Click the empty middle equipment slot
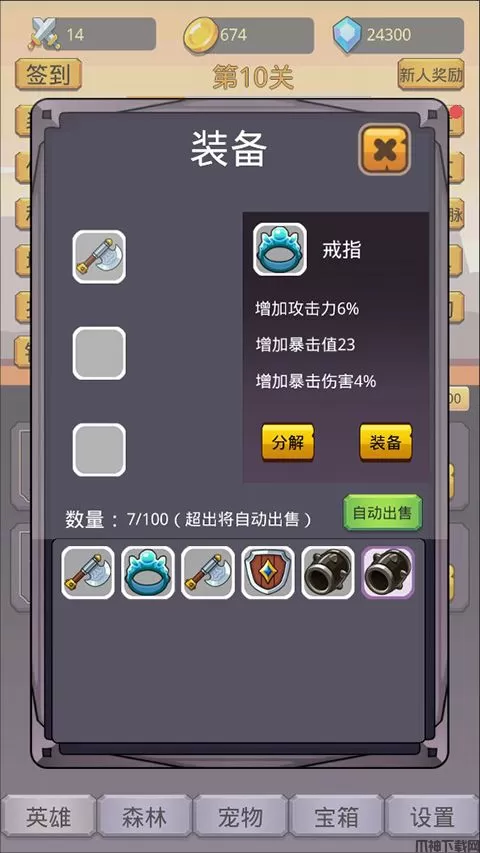The width and height of the screenshot is (480, 853). (x=99, y=353)
